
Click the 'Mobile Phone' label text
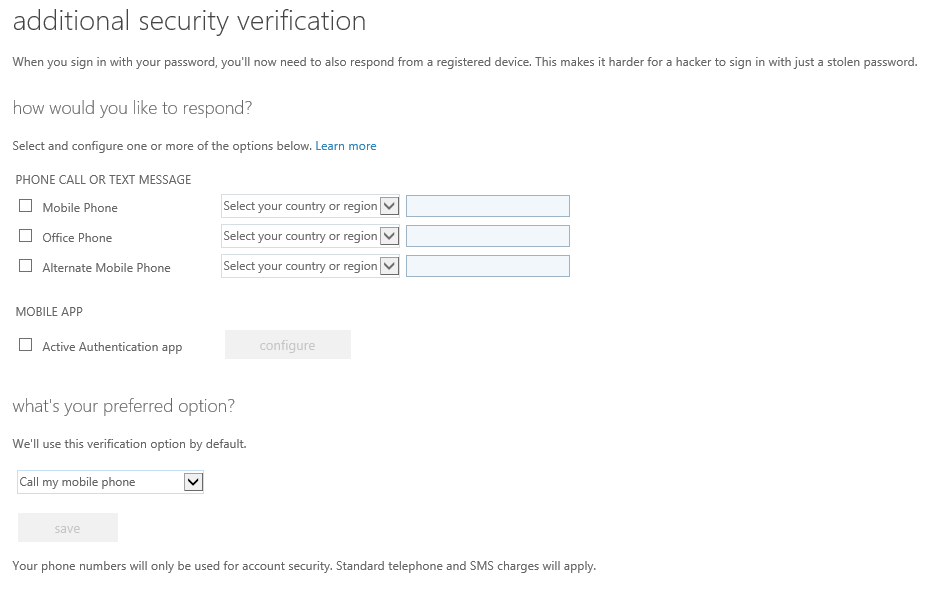pyautogui.click(x=80, y=208)
